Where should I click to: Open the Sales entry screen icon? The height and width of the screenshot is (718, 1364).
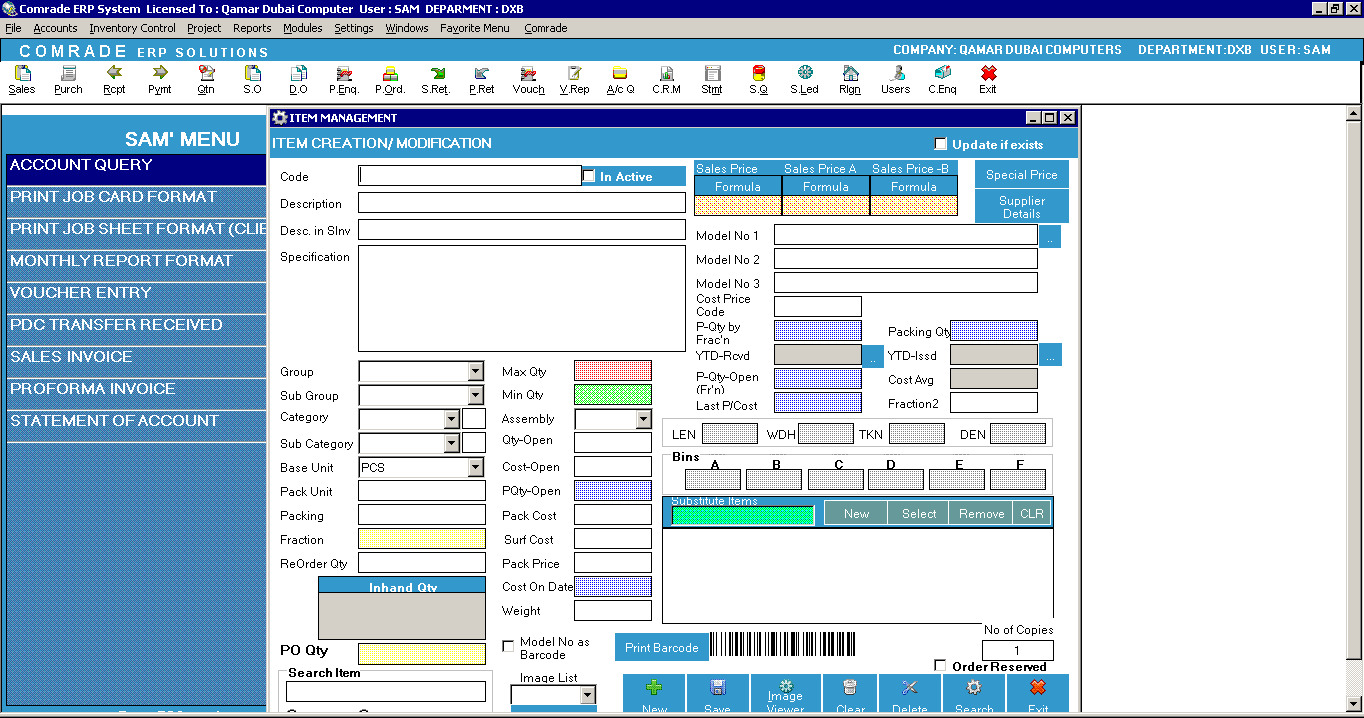coord(21,80)
